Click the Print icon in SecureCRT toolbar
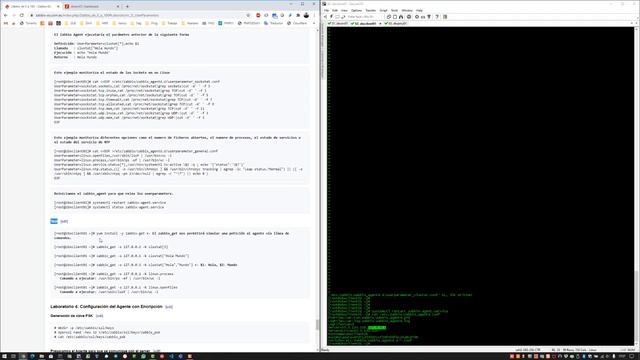This screenshot has height=360, width=640. coord(409,17)
